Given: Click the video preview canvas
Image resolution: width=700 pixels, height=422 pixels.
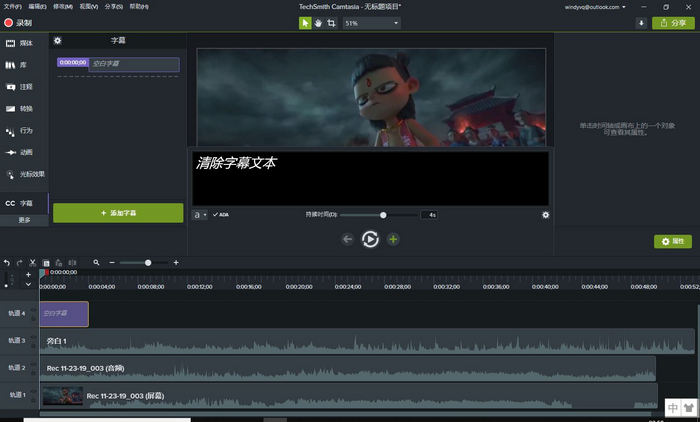Looking at the screenshot, I should (x=371, y=97).
